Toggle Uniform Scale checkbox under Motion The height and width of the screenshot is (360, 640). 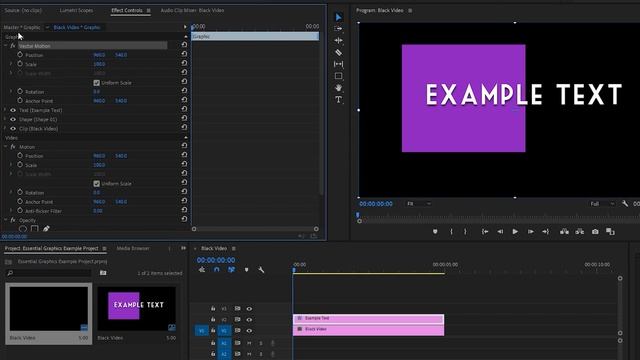tap(96, 184)
